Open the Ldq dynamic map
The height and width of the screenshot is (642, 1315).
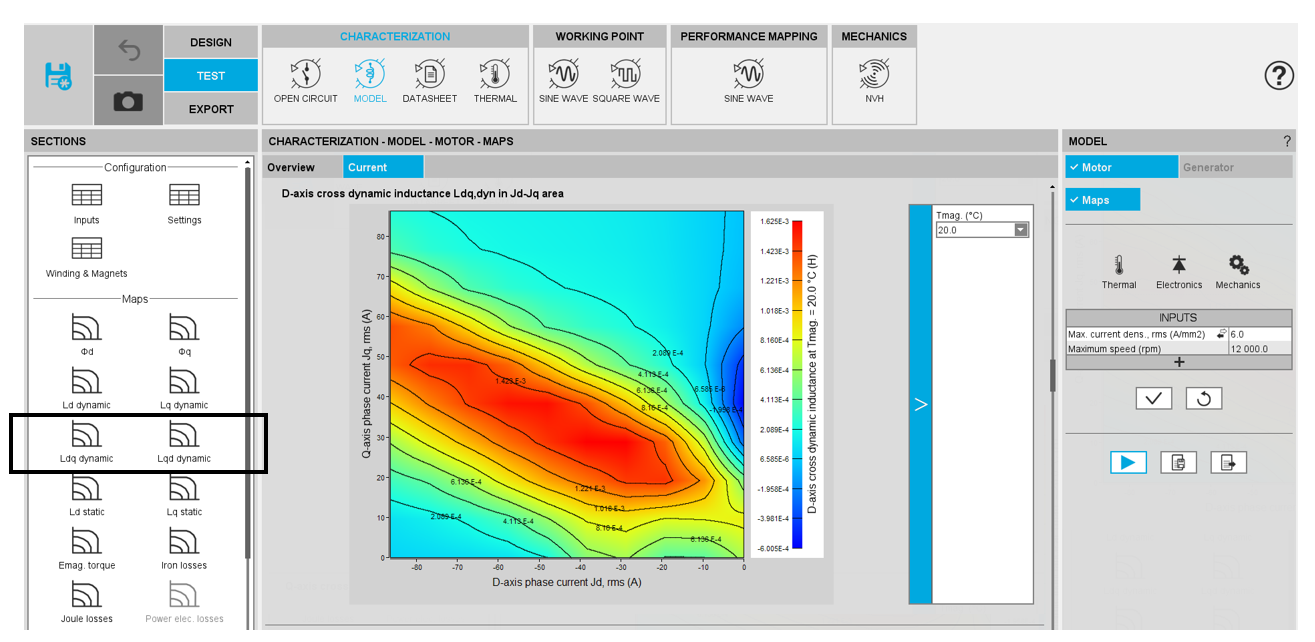[86, 442]
